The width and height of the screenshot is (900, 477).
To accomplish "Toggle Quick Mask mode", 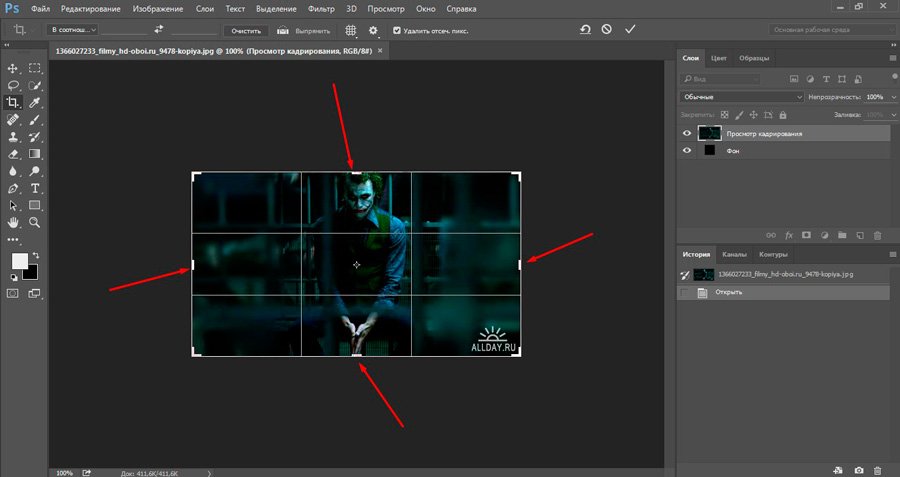I will click(x=12, y=293).
